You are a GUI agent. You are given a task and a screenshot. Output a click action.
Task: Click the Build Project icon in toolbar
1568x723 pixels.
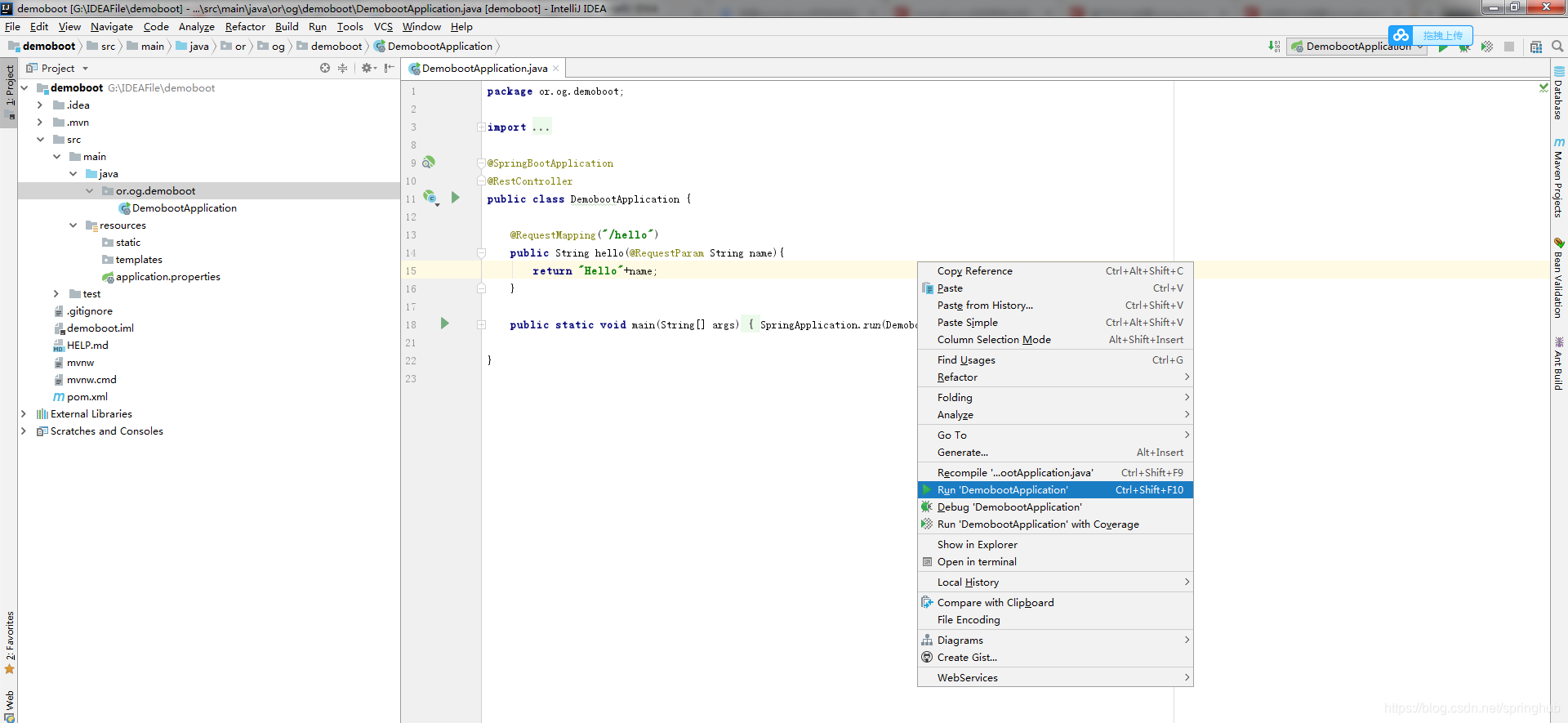[x=1274, y=47]
